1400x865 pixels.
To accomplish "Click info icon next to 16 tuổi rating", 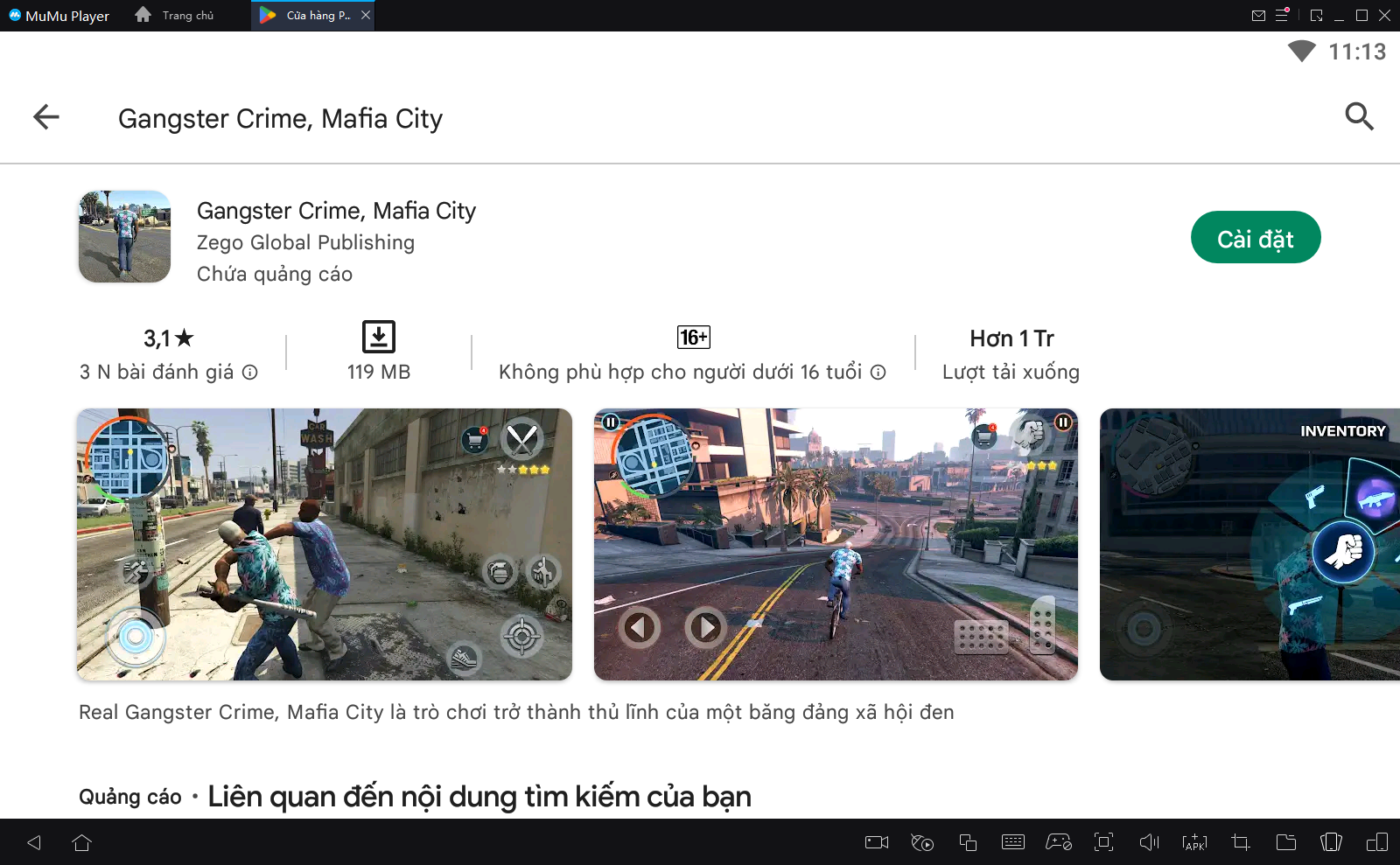I will [878, 373].
